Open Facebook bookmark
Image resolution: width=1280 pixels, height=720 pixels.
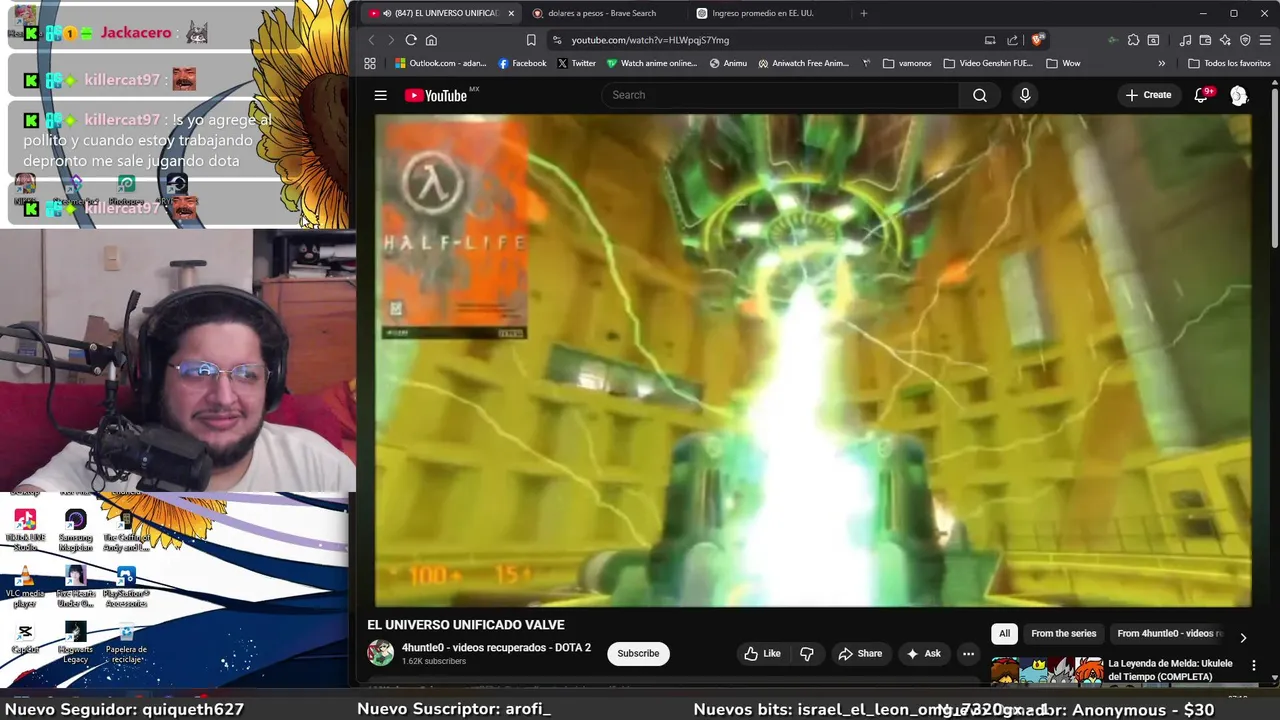[522, 63]
